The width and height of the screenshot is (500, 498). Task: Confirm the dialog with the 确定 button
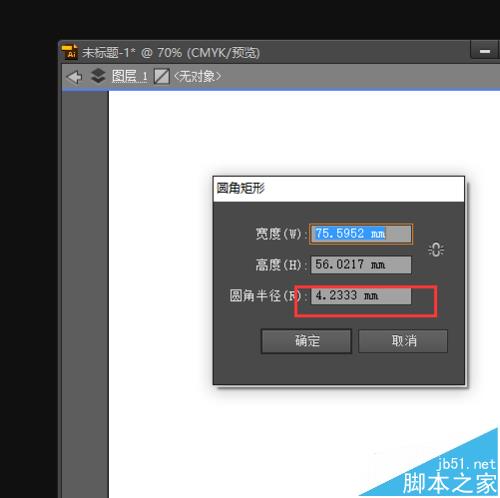click(x=306, y=341)
